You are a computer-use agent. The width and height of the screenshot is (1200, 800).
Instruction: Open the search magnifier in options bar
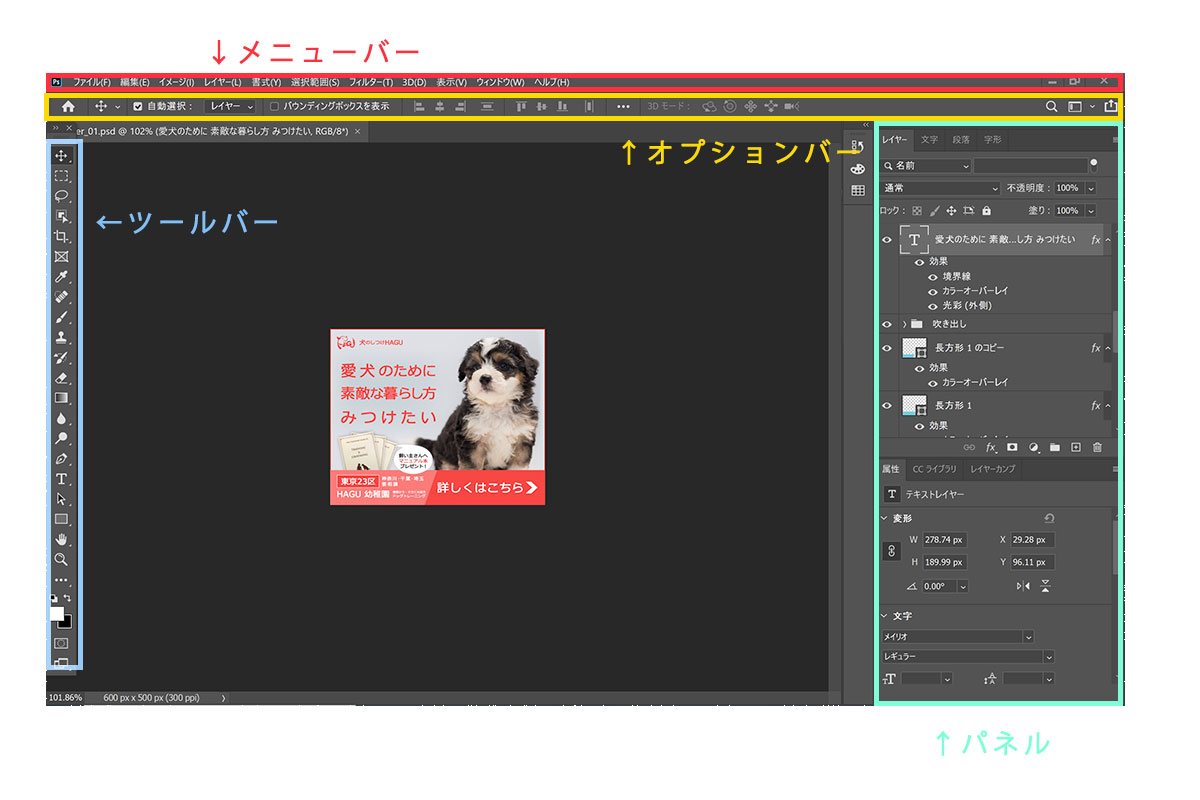pos(1052,106)
